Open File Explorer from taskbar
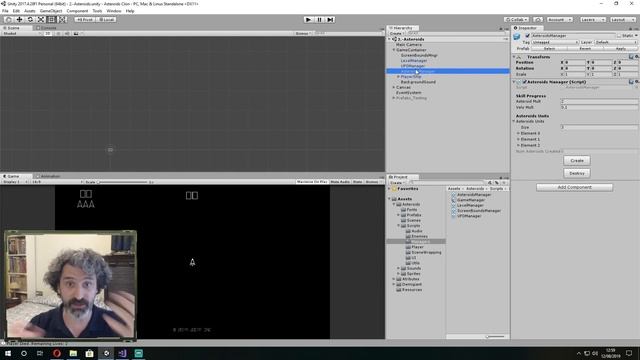The width and height of the screenshot is (640, 360). 73,353
